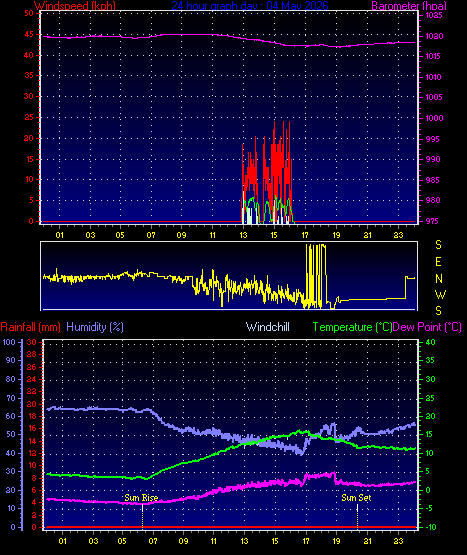Click the Dew Point (°C) legend label
The height and width of the screenshot is (555, 467).
(x=427, y=327)
